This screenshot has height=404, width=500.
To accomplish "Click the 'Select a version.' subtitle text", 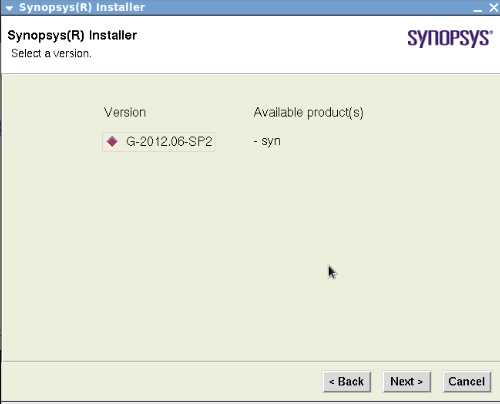I will (51, 53).
